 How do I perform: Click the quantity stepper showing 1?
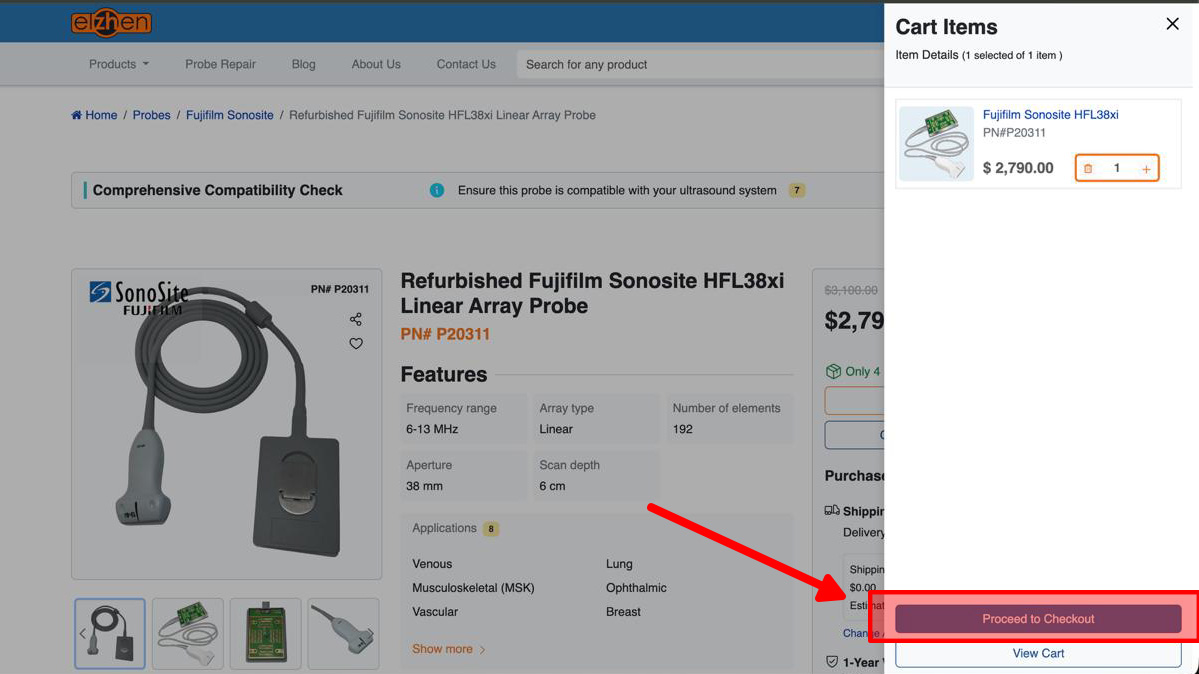point(1117,167)
